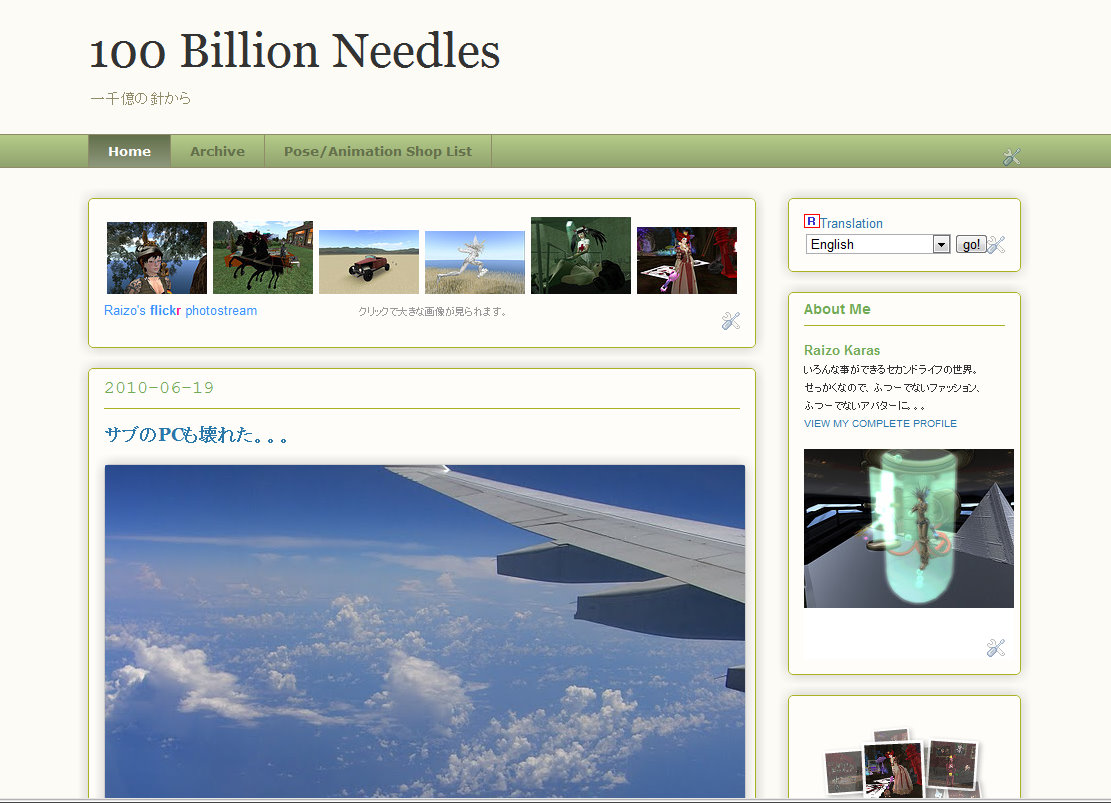Open the woman portrait flickr thumbnail
The height and width of the screenshot is (803, 1111).
click(157, 258)
